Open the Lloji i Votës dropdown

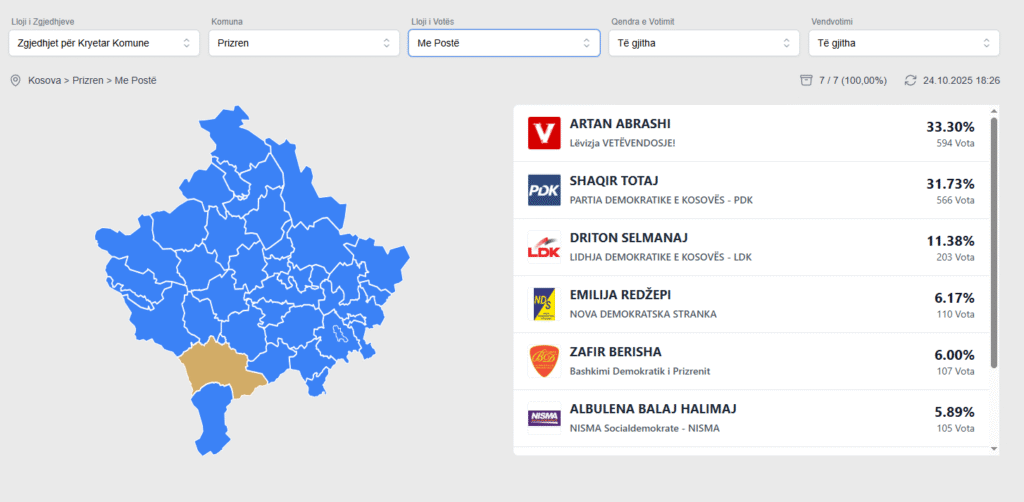(x=504, y=43)
